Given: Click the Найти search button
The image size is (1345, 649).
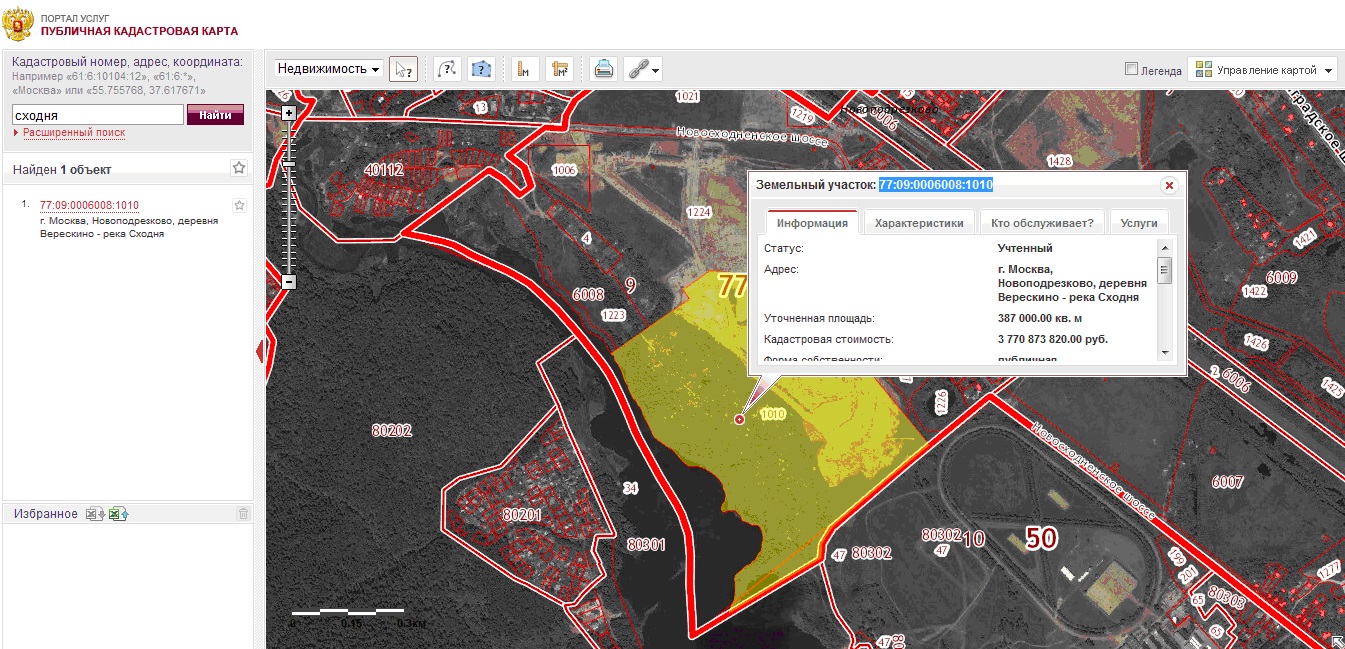Looking at the screenshot, I should (215, 115).
